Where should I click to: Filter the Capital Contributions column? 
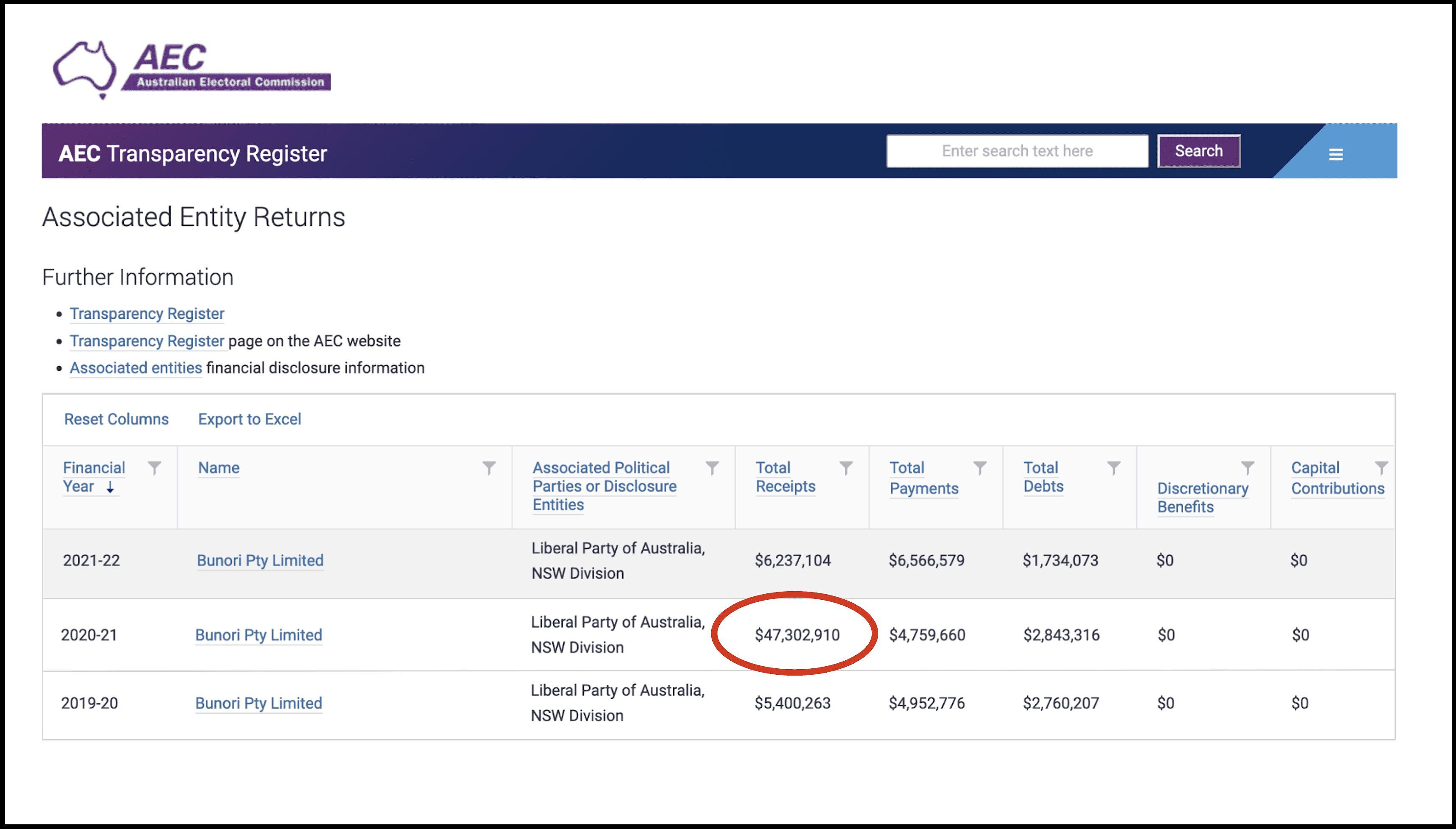tap(1381, 468)
